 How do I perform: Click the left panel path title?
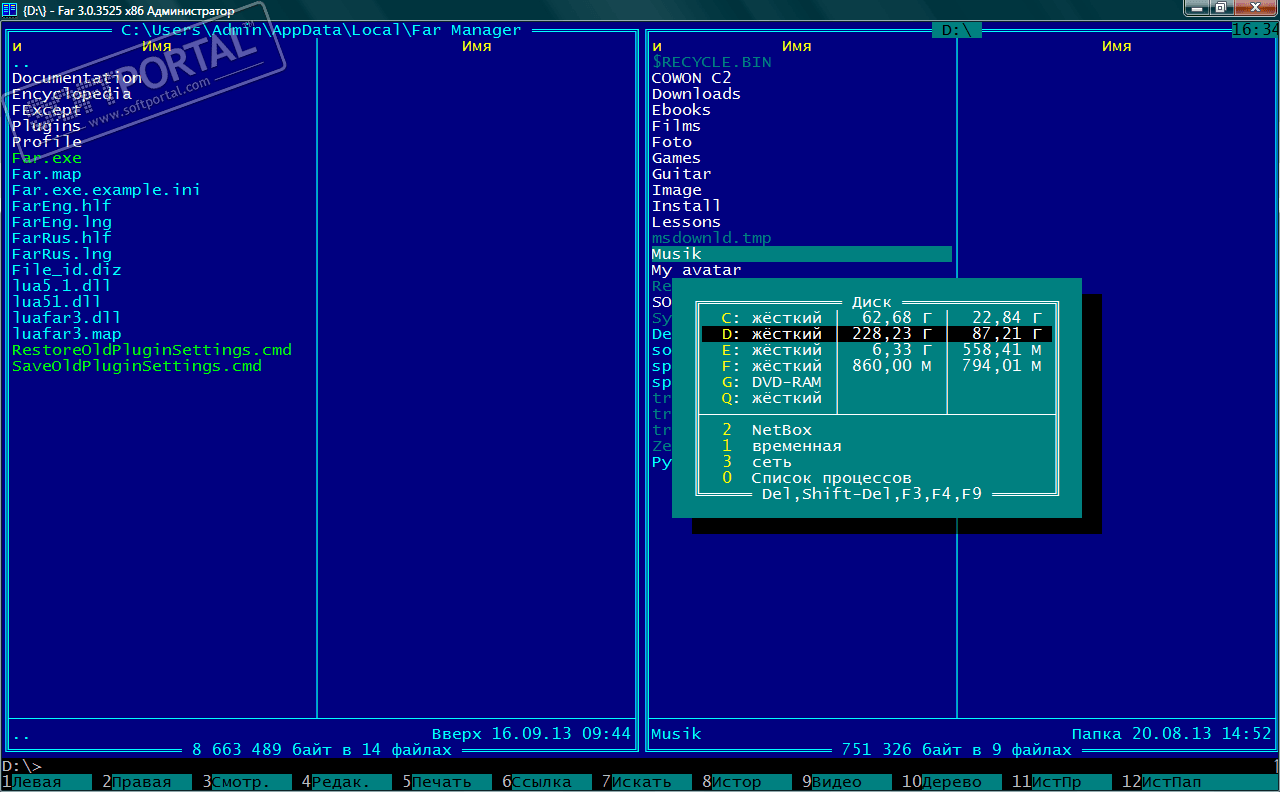(x=322, y=30)
